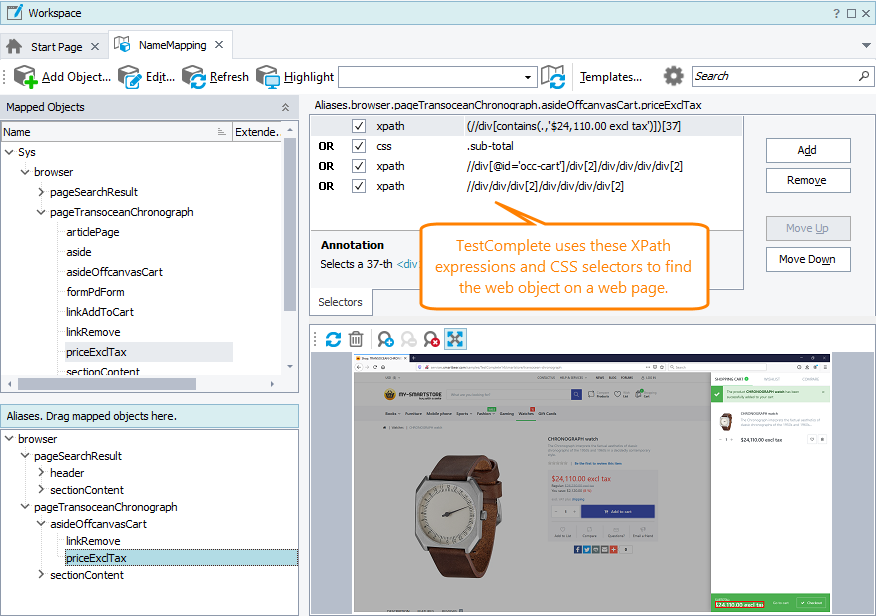Click the Edit object toolbar icon
The height and width of the screenshot is (616, 876).
click(130, 77)
